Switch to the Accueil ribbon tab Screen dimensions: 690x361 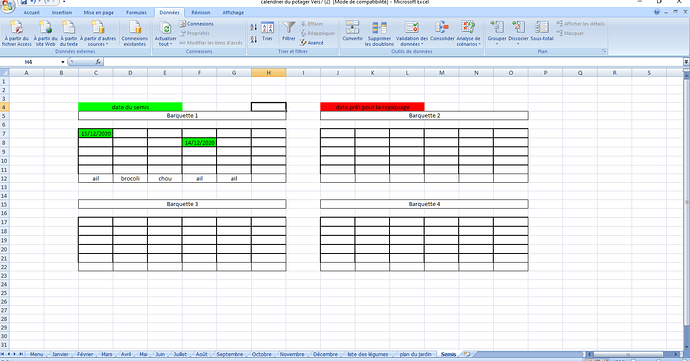[31, 12]
